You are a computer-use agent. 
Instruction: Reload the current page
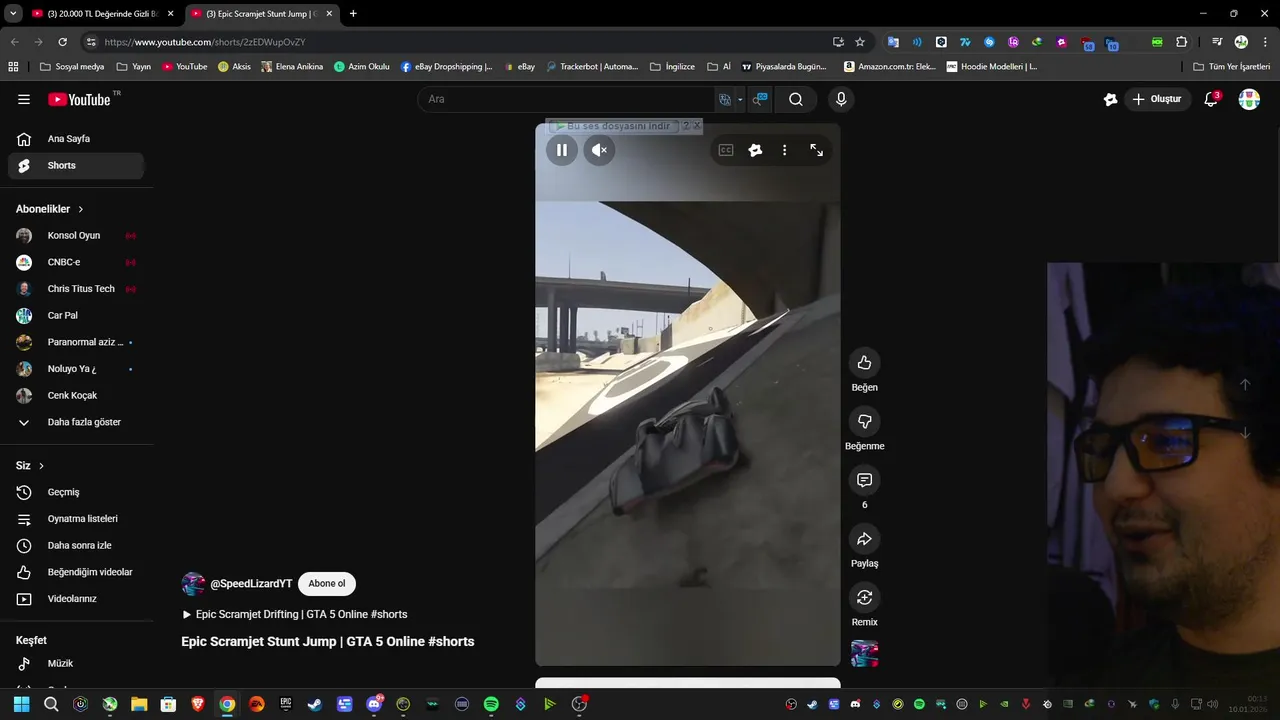[62, 42]
